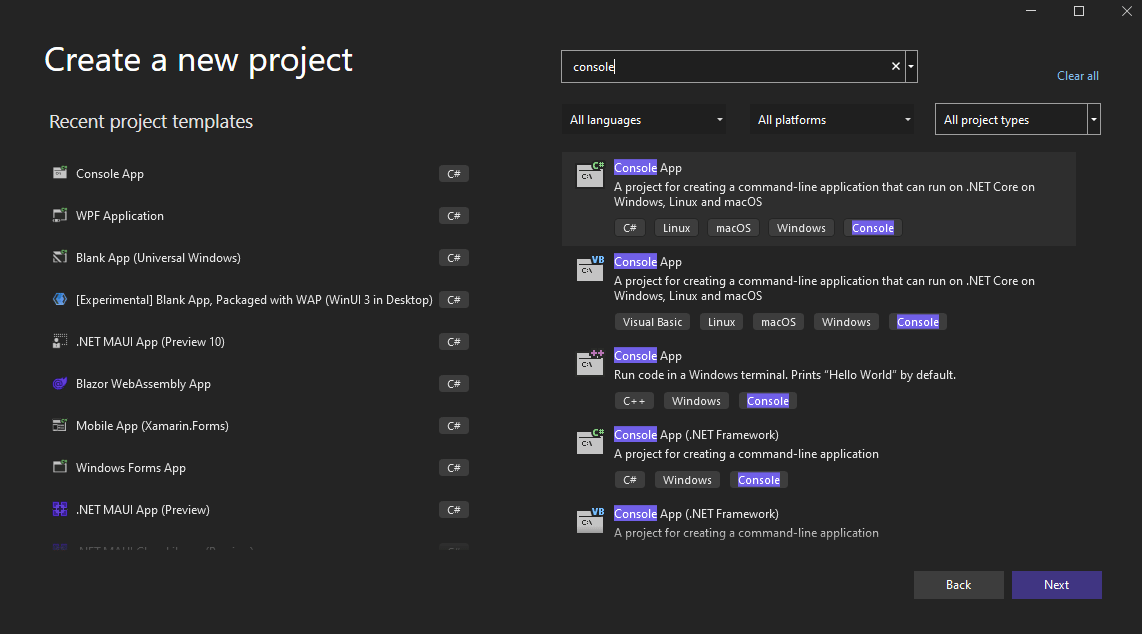Maximize the Create a new project window
Screen dimensions: 1142x634
(1079, 11)
